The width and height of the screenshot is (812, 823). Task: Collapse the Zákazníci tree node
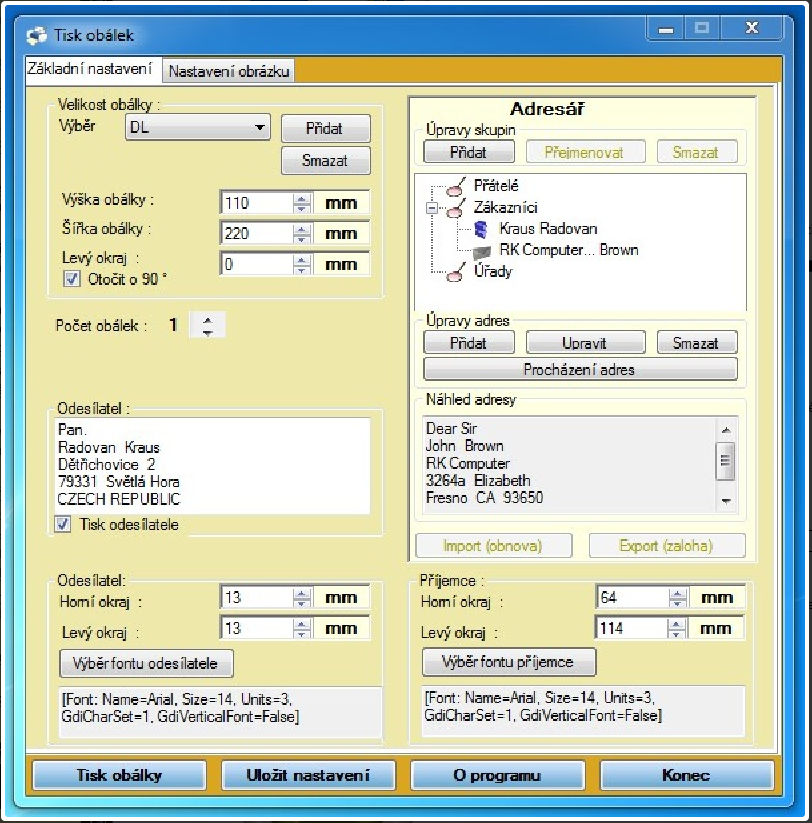431,208
